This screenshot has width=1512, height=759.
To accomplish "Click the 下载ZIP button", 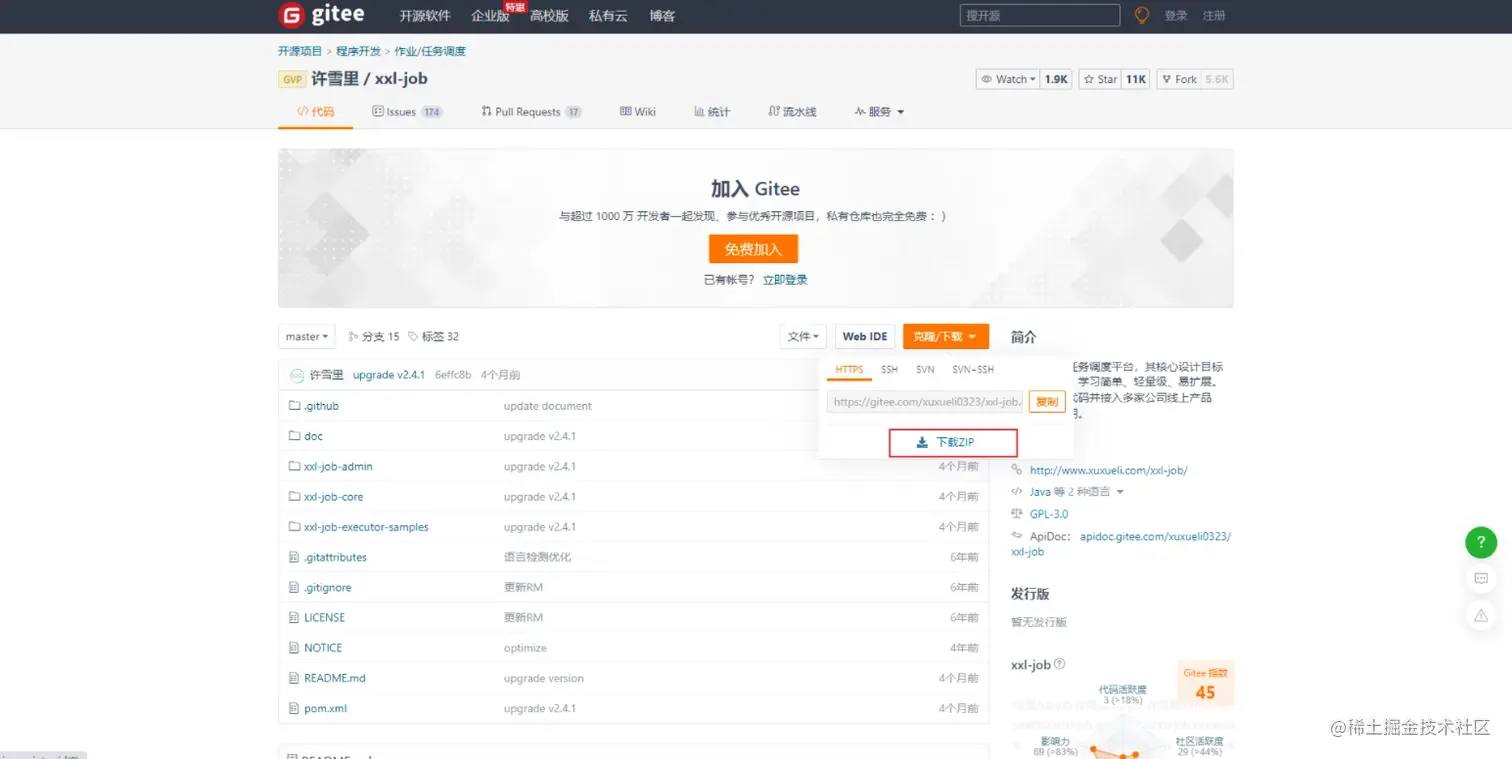I will [x=953, y=443].
